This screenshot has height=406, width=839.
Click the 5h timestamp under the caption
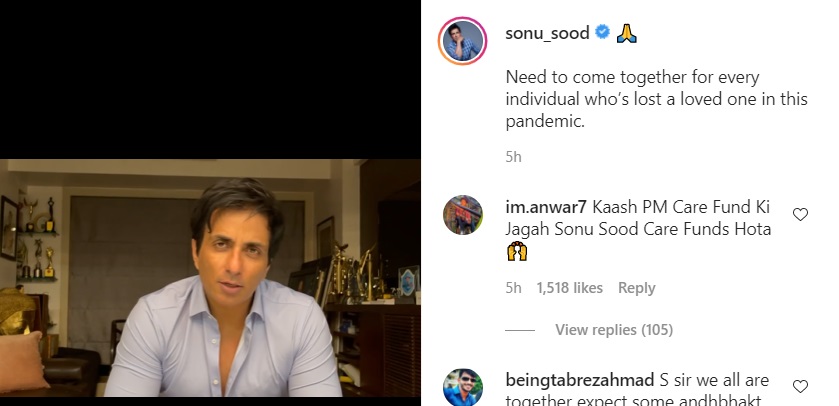pos(513,157)
